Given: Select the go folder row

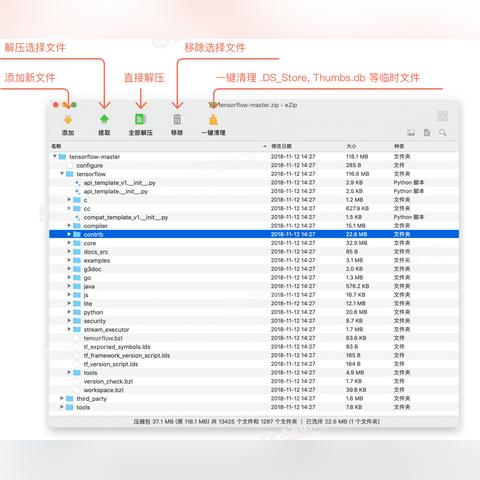Looking at the screenshot, I should (254, 278).
